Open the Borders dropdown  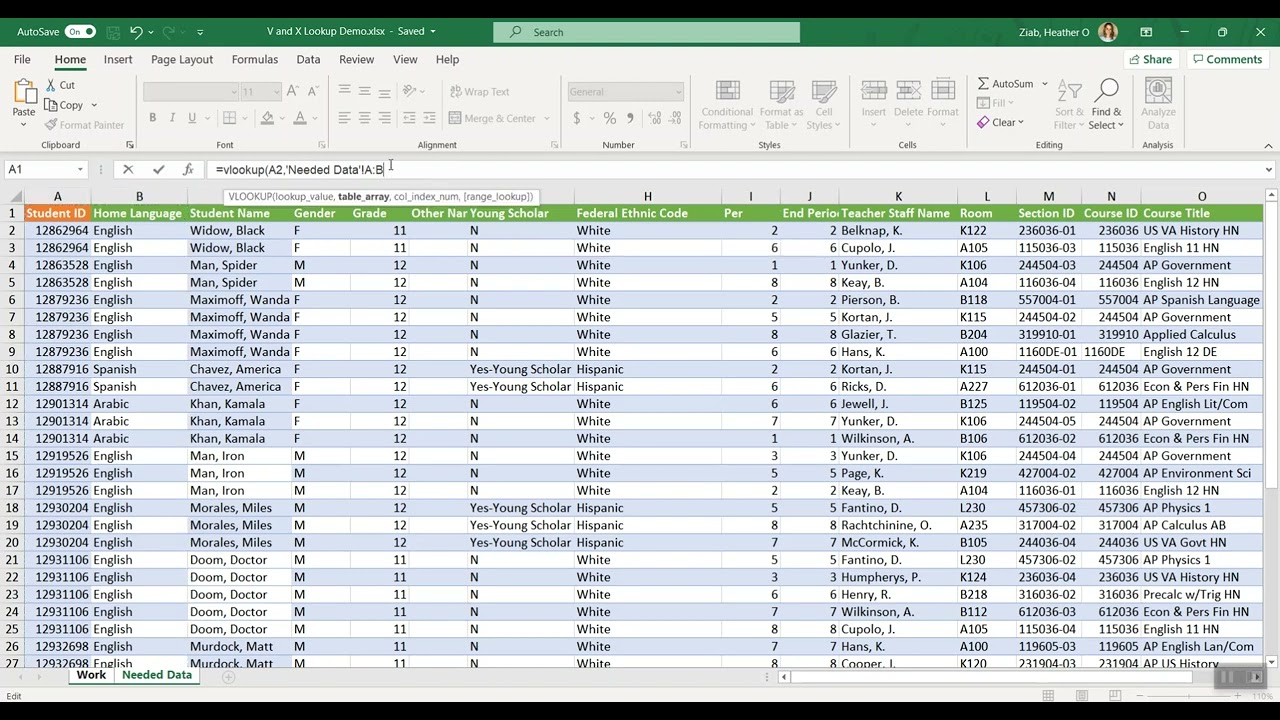coord(244,118)
